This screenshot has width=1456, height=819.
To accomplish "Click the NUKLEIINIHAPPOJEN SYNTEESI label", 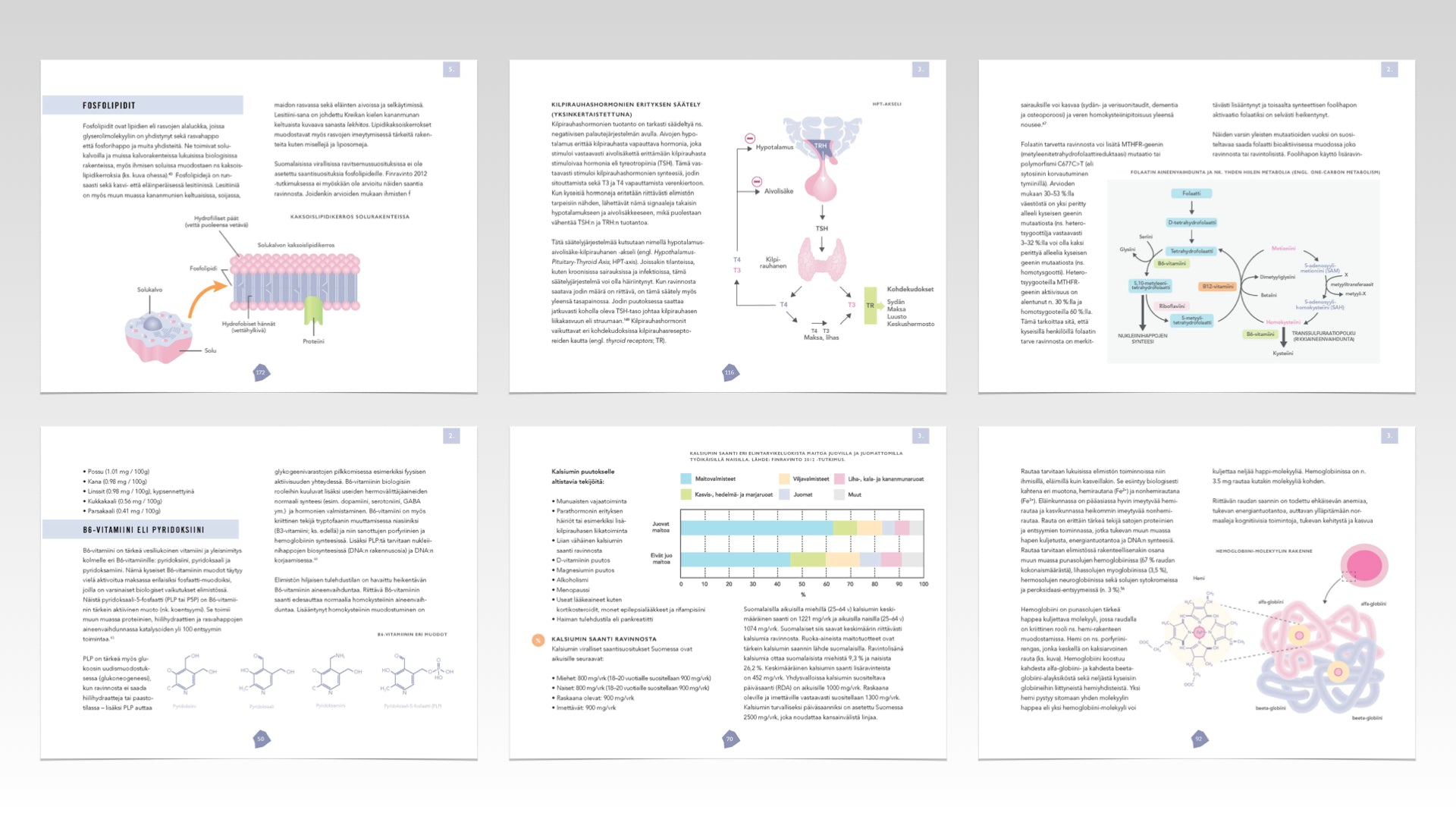I will coord(1142,338).
